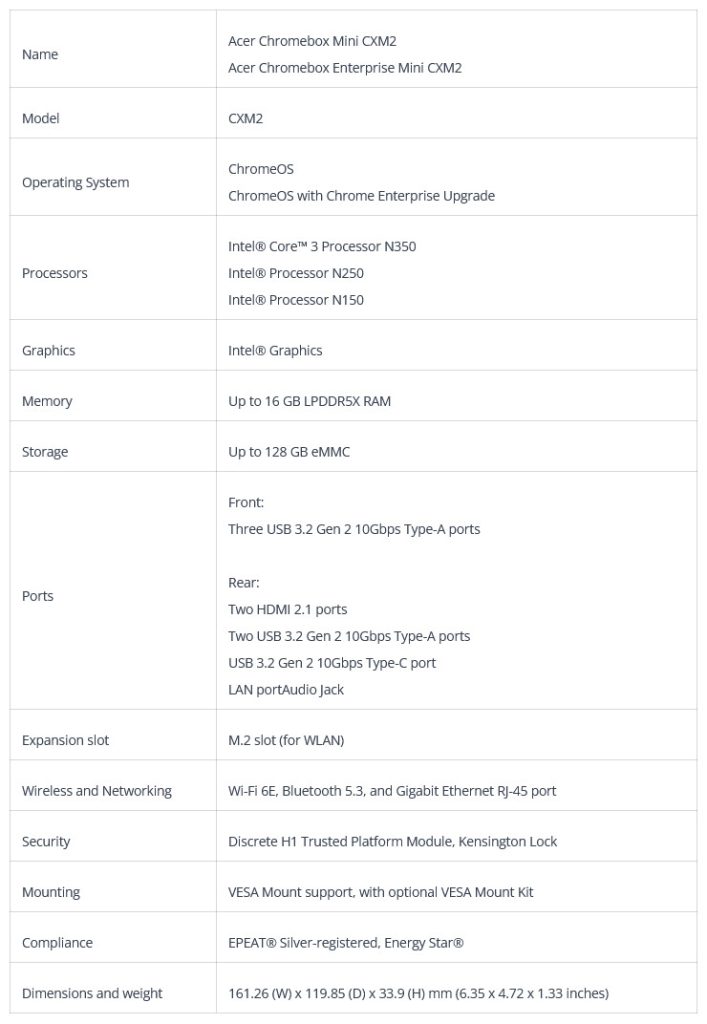Click the "Security" row label
707x1024 pixels.
[x=46, y=842]
